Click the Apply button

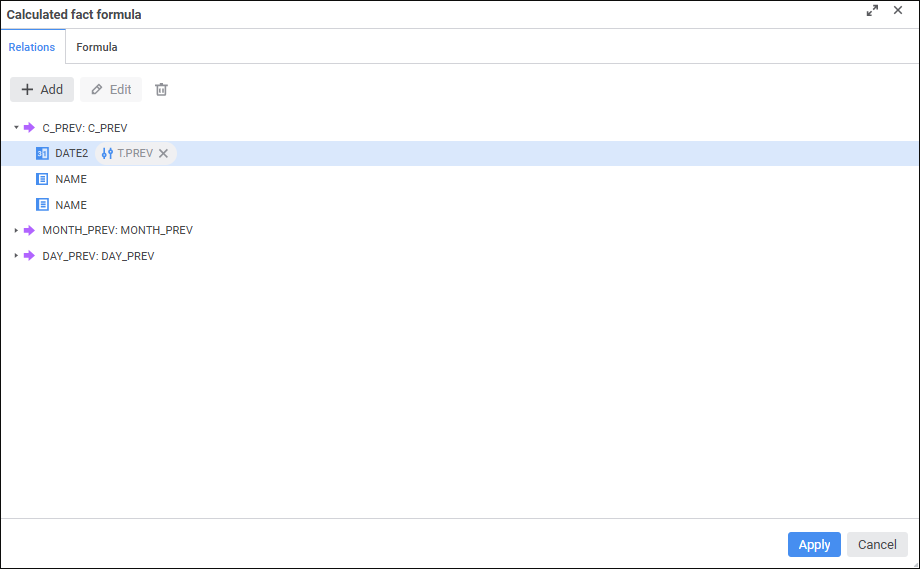point(814,545)
